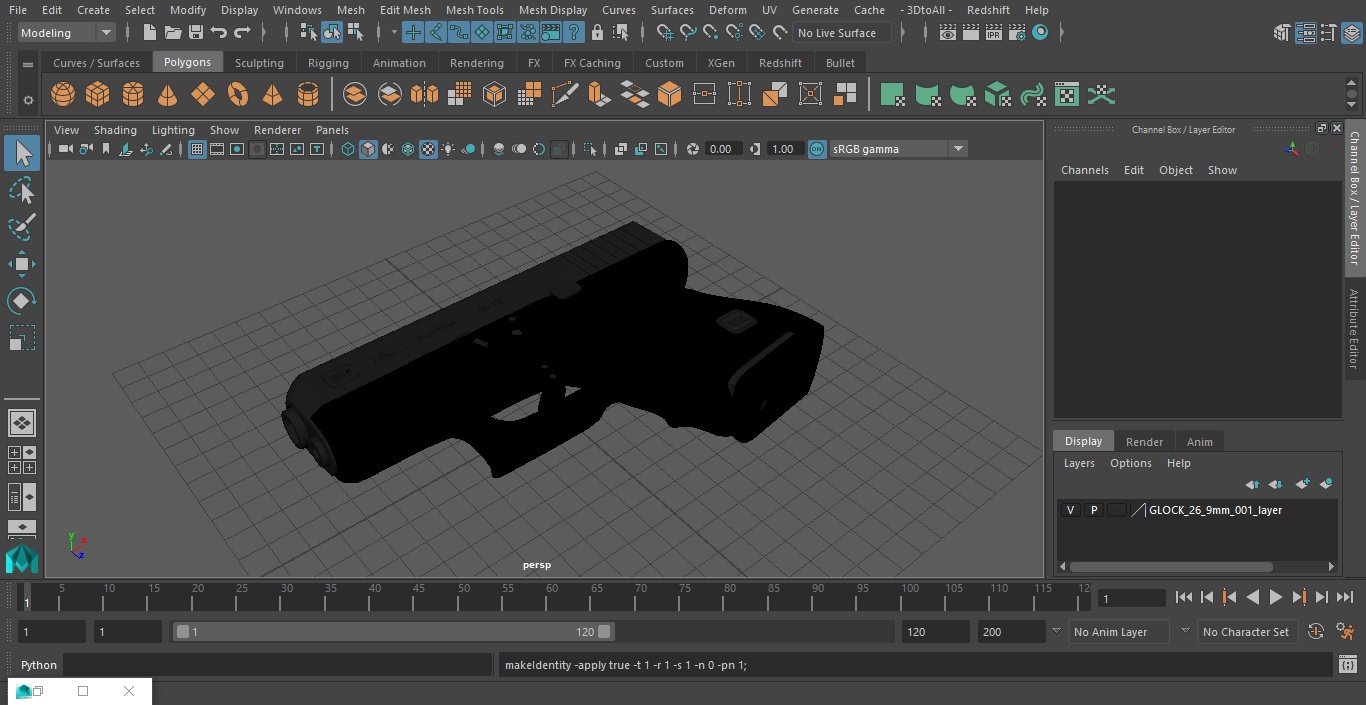
Task: Select the Paint Selection tool
Action: (x=22, y=227)
